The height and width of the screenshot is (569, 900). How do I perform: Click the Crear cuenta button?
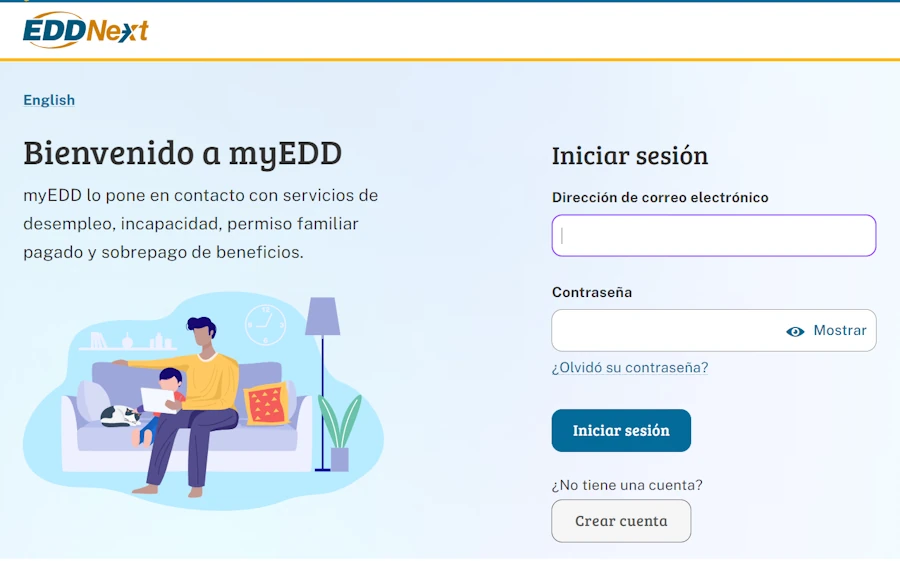coord(621,521)
